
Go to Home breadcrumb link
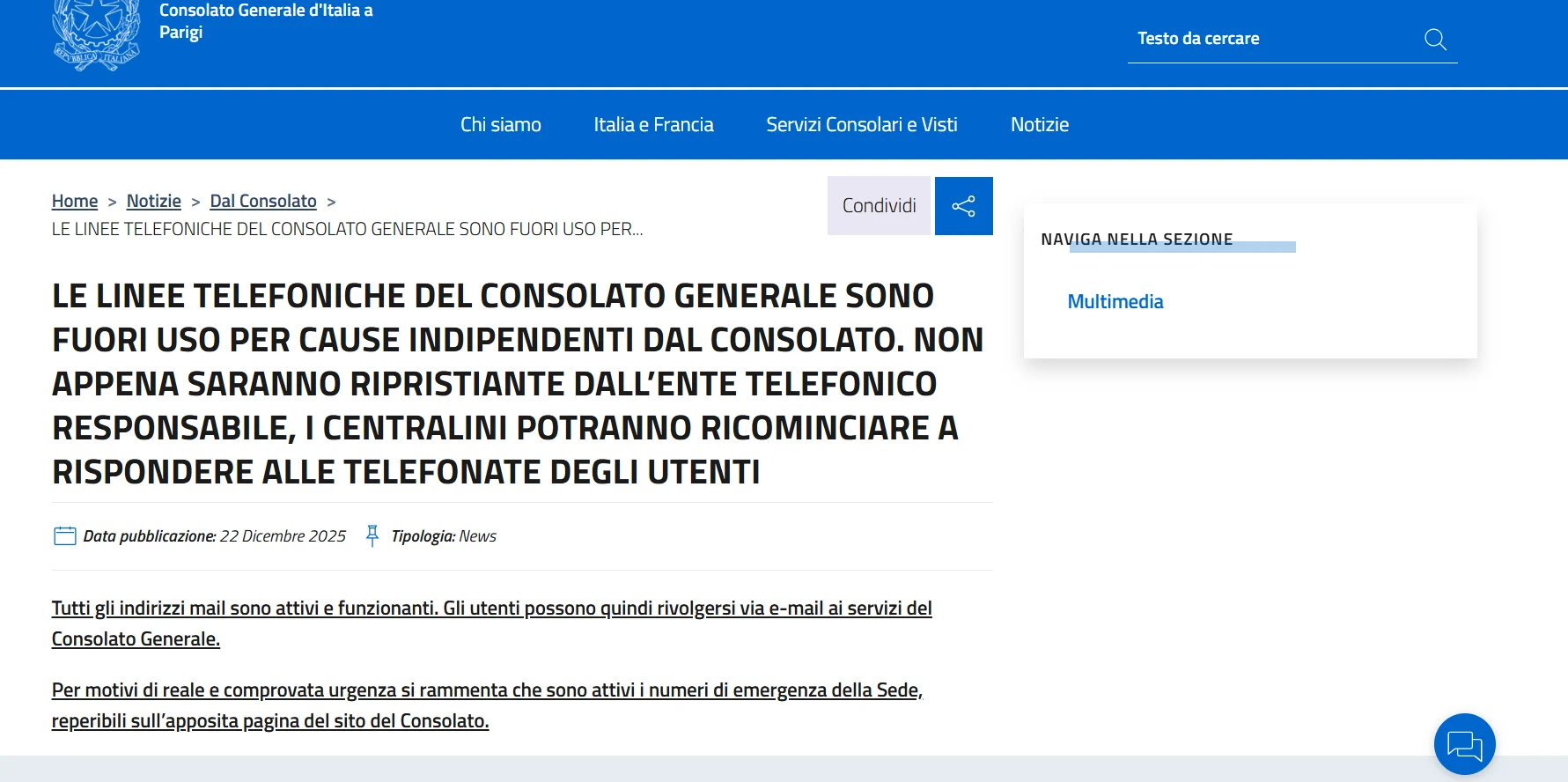pos(75,202)
